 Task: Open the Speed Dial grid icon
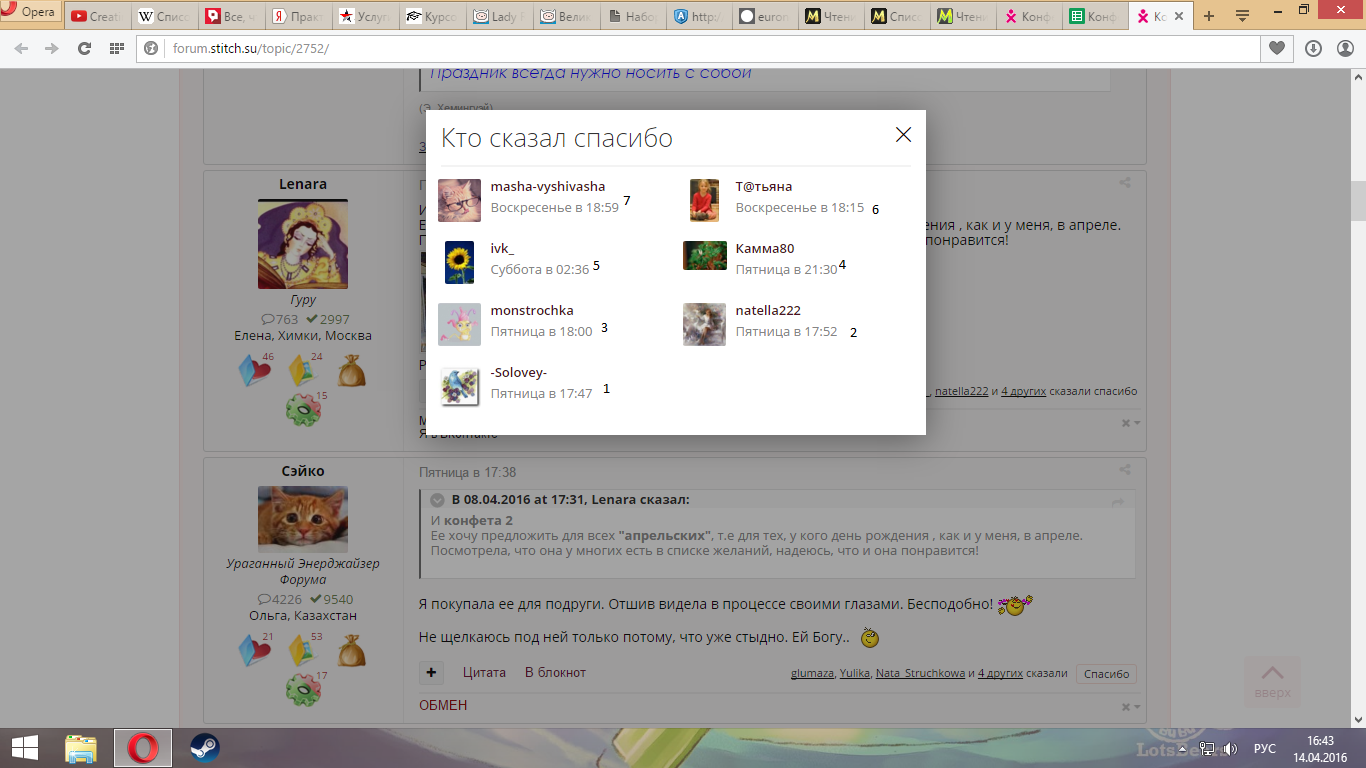(x=117, y=48)
